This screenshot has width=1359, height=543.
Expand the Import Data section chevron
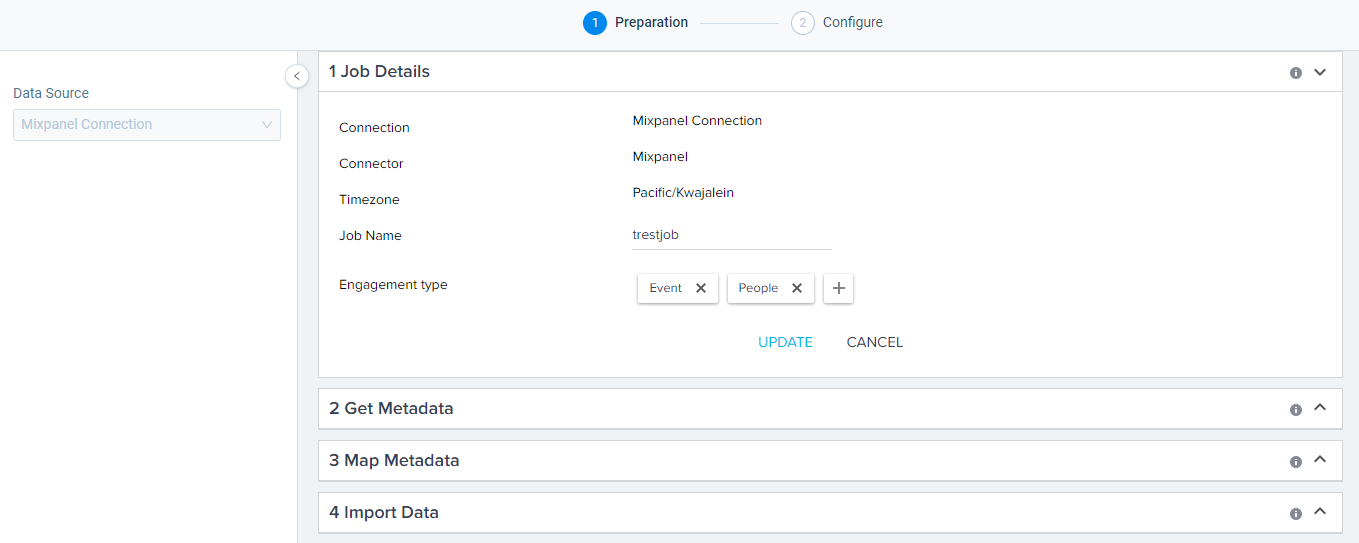[1320, 512]
